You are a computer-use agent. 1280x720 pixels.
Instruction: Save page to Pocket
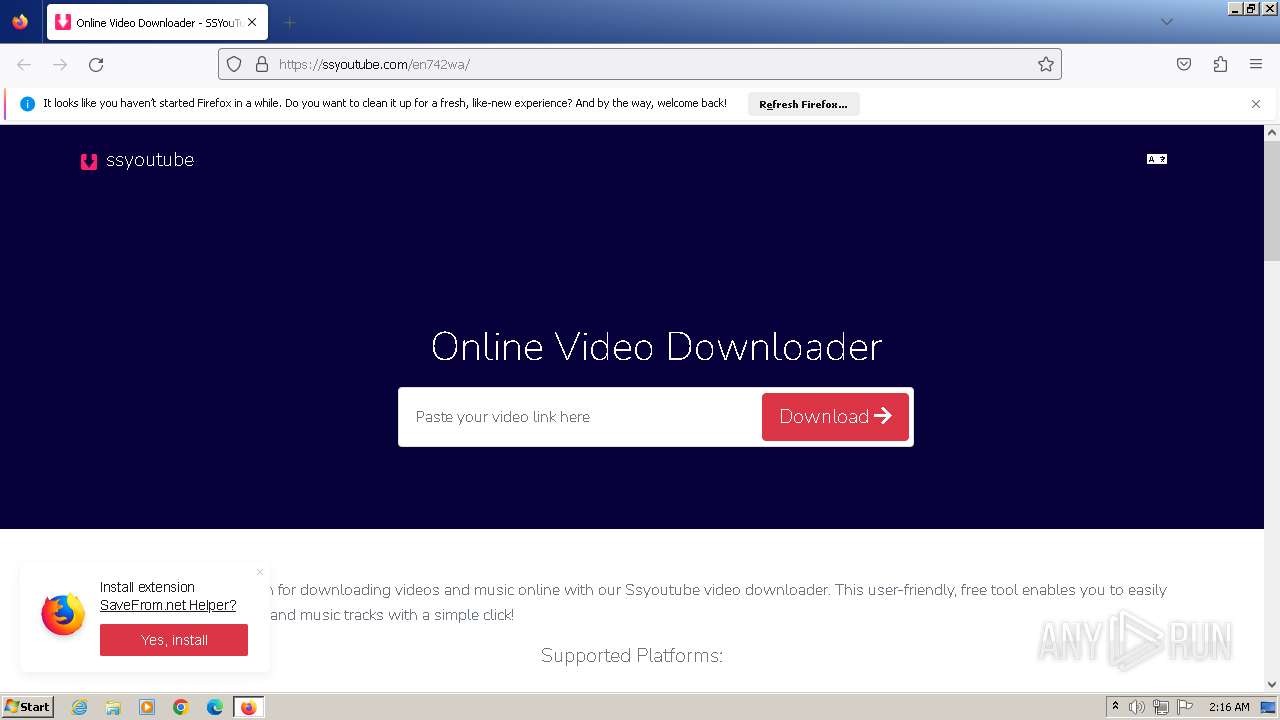pyautogui.click(x=1184, y=64)
